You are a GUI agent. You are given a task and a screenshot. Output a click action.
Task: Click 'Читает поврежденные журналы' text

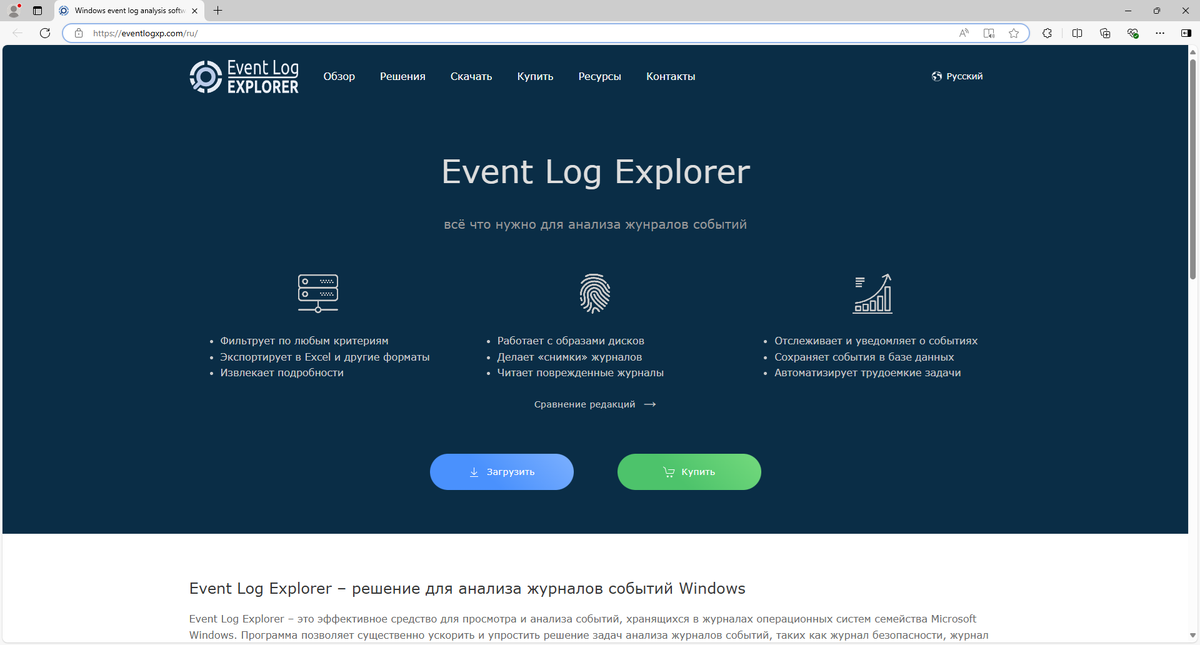click(581, 373)
